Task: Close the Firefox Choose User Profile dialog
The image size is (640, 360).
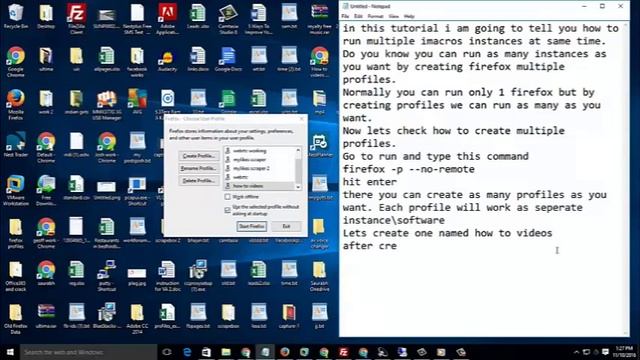Action: [x=302, y=119]
